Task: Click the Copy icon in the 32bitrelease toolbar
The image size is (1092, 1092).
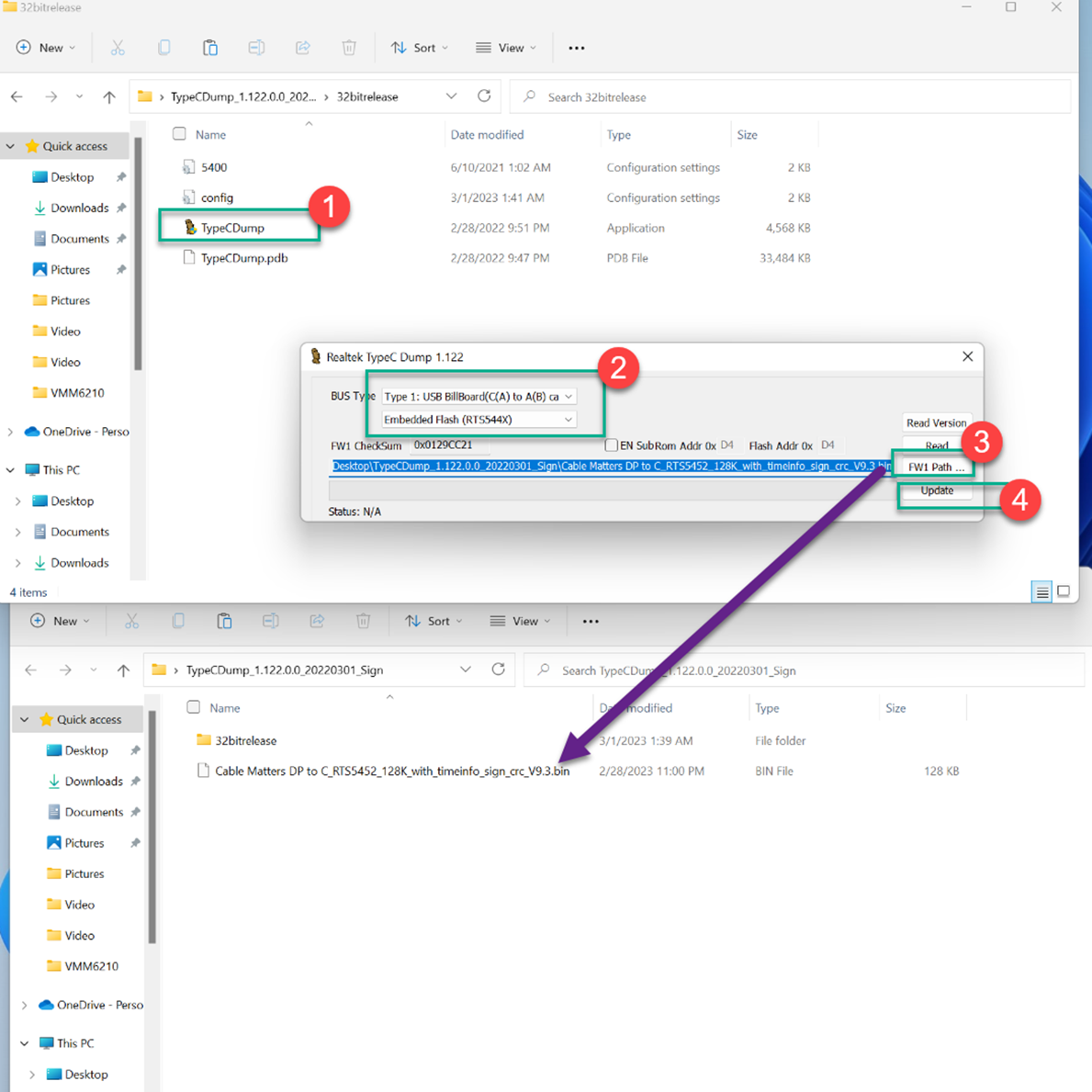Action: (x=163, y=48)
